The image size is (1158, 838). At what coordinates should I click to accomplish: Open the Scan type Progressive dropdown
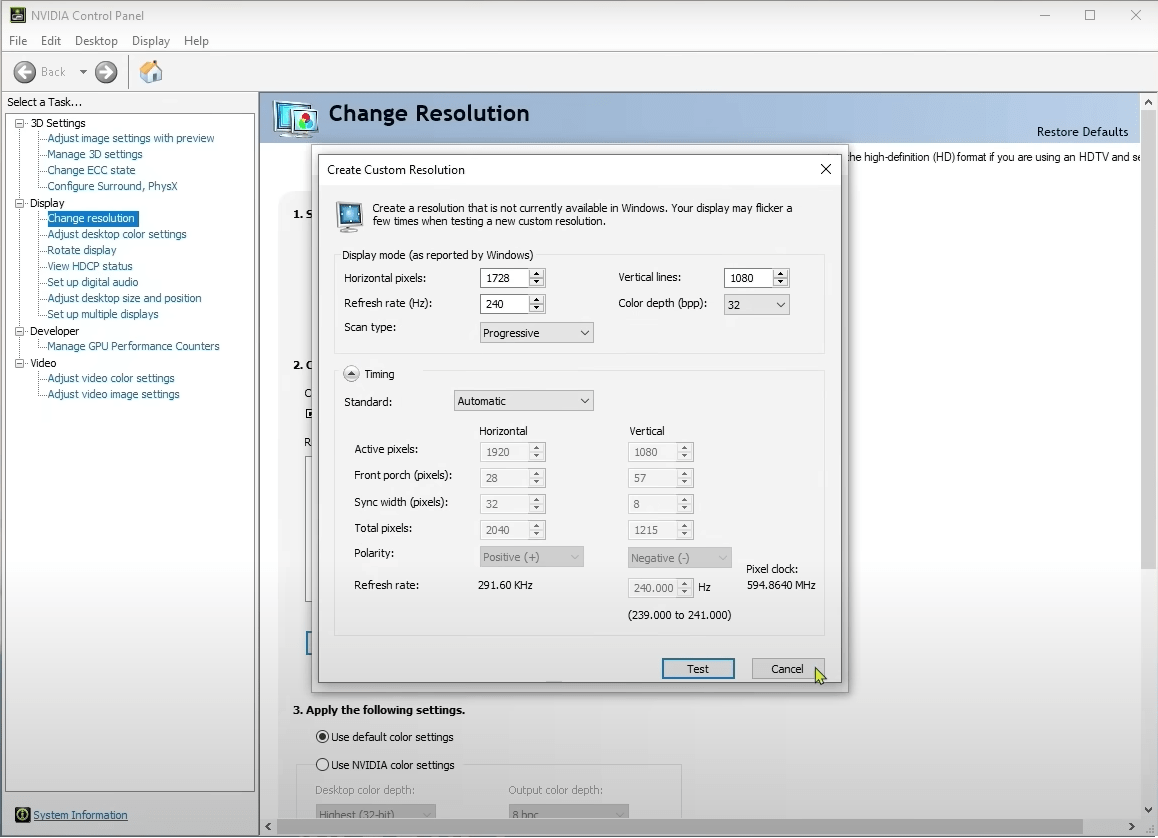[x=536, y=333]
